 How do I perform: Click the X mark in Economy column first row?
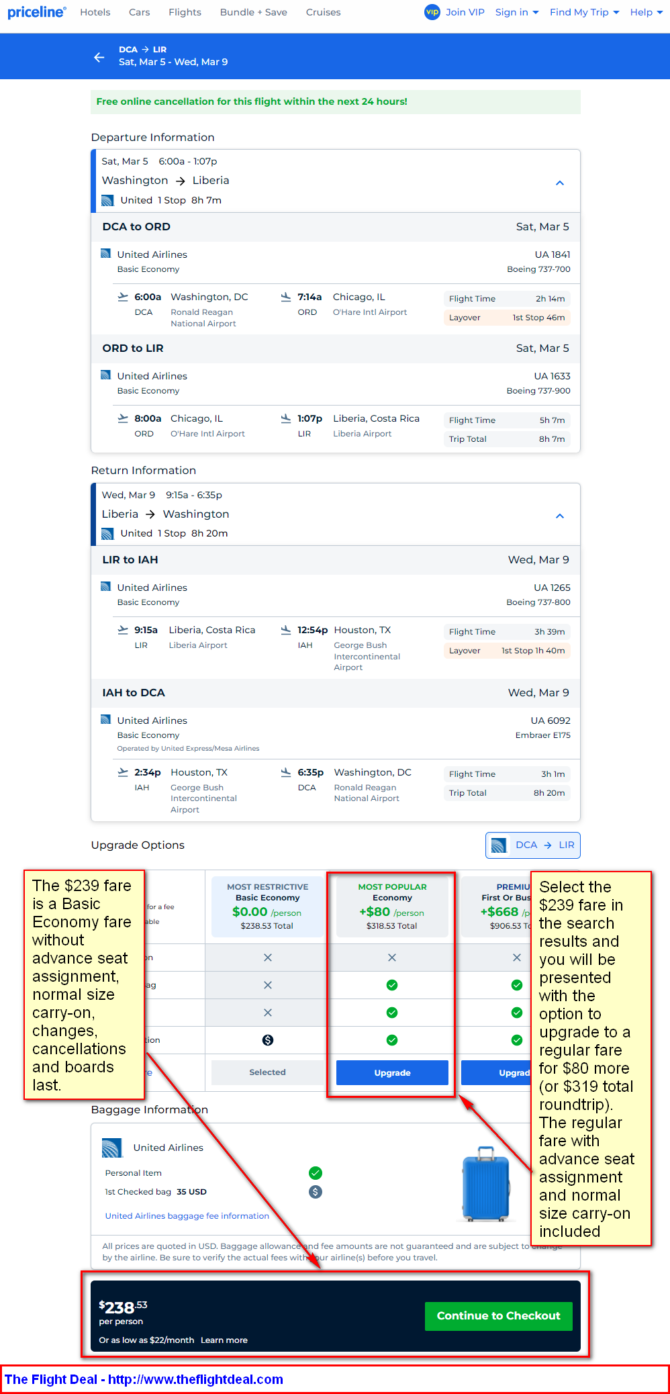coord(392,957)
